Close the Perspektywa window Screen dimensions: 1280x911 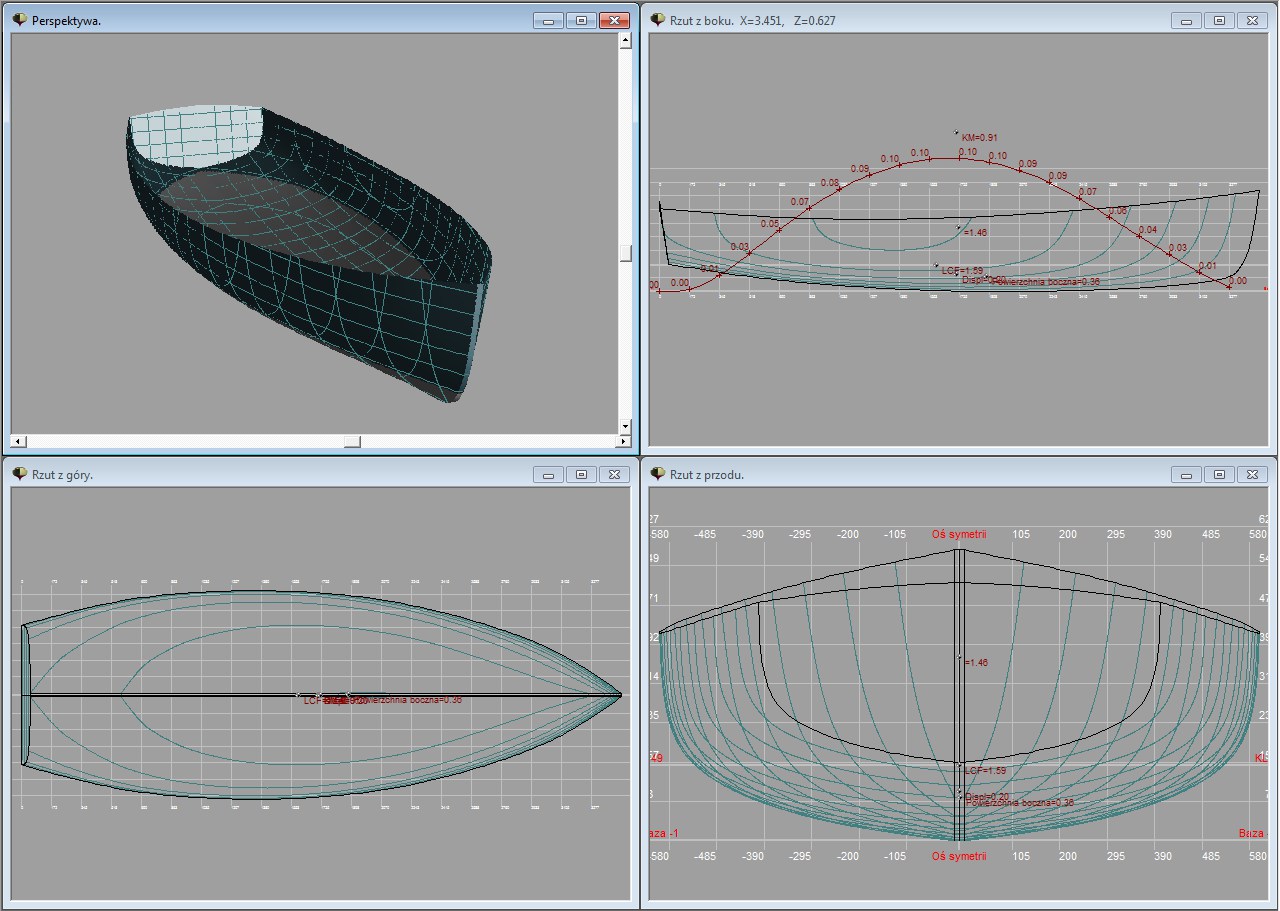(x=614, y=20)
